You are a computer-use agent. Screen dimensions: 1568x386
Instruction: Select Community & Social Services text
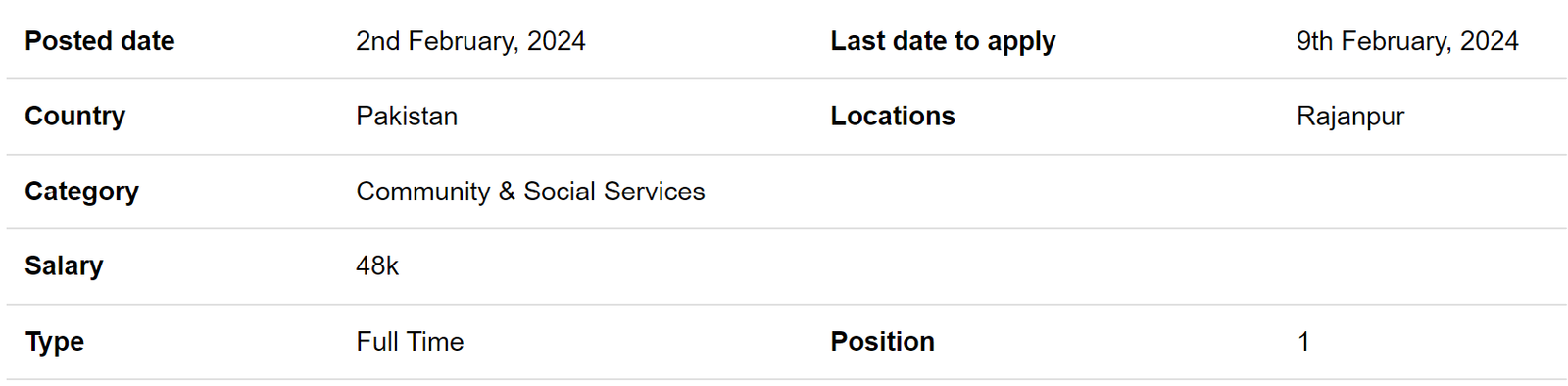(x=530, y=191)
